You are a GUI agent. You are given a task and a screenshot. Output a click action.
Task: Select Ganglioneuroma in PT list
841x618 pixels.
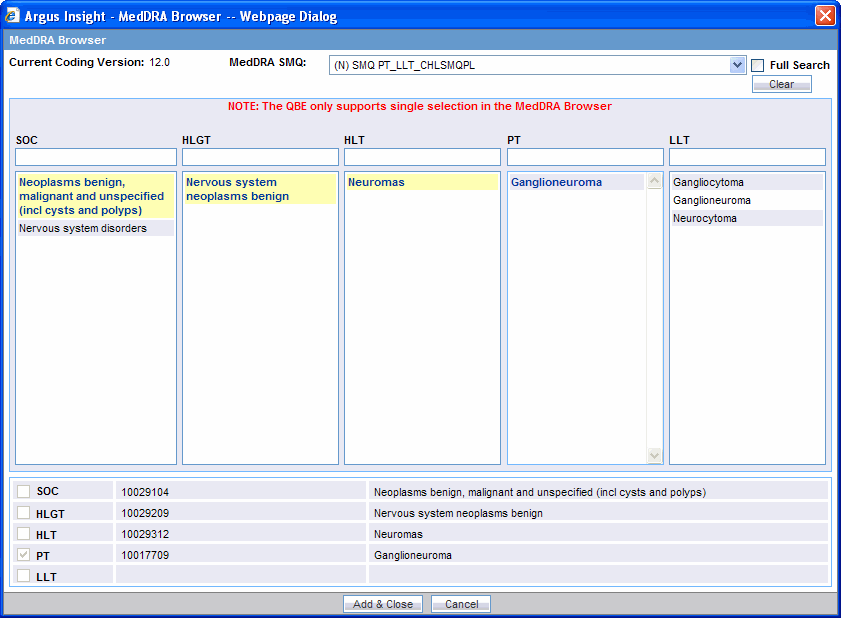577,182
